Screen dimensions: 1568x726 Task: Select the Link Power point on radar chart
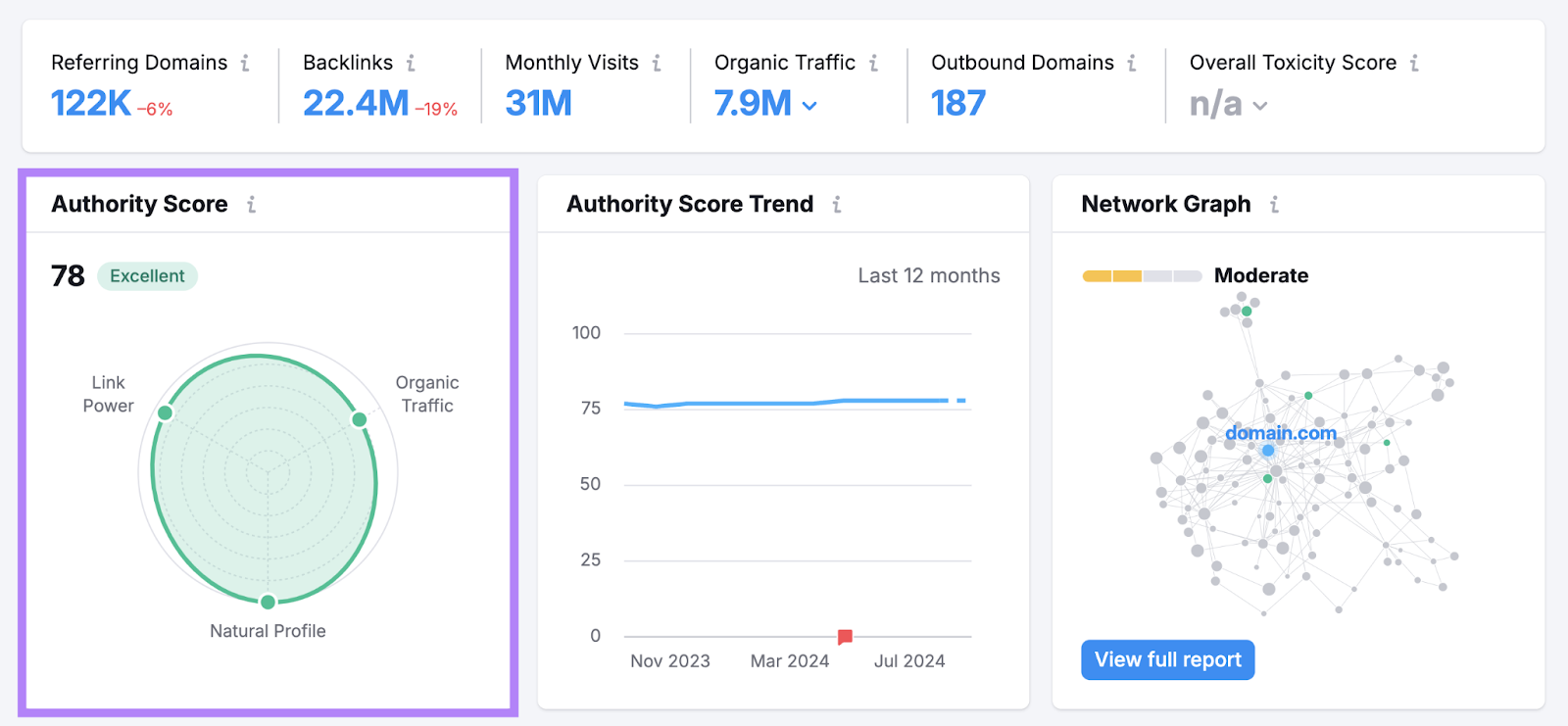point(166,412)
